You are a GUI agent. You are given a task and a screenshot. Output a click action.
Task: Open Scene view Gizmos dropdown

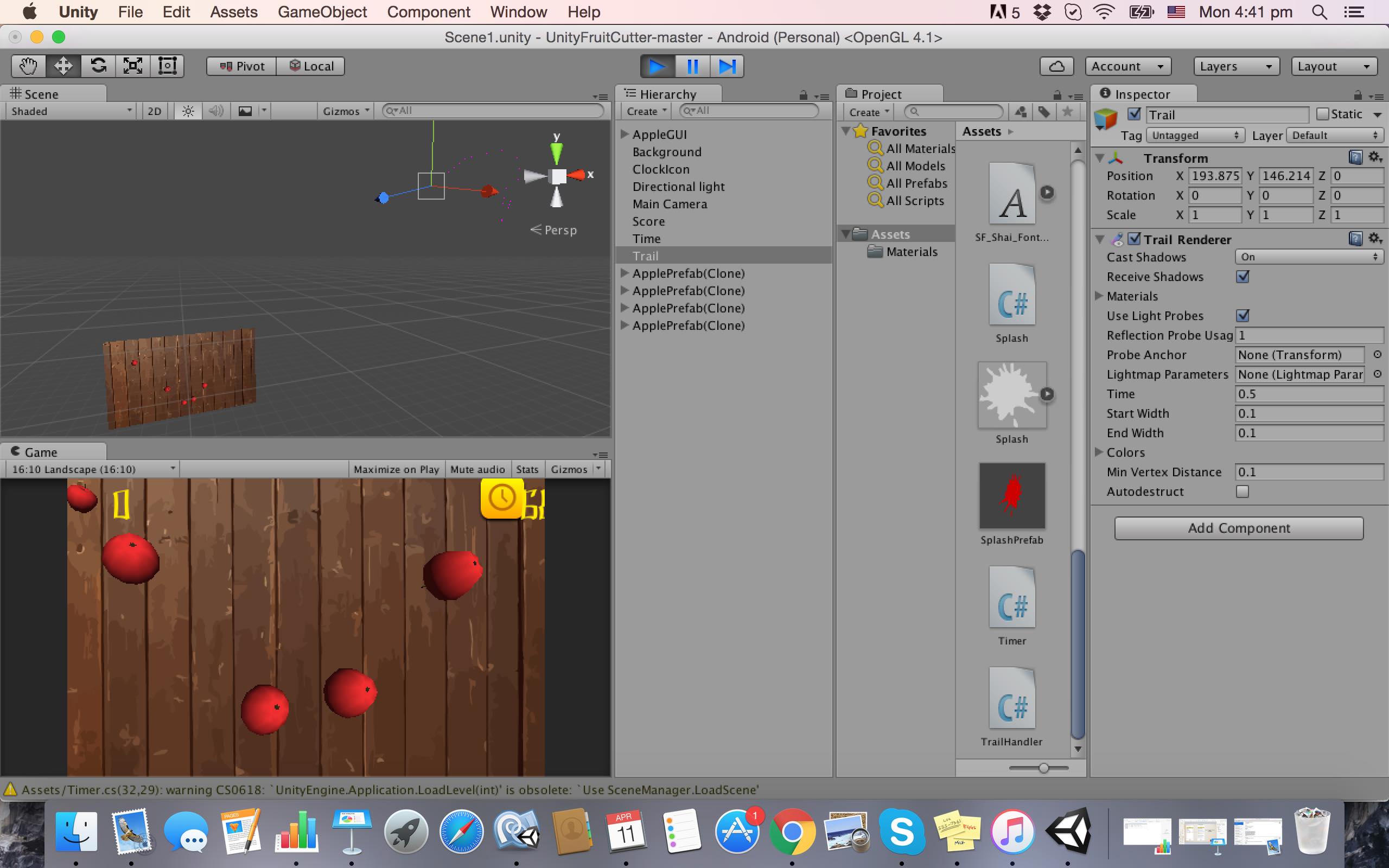(346, 111)
